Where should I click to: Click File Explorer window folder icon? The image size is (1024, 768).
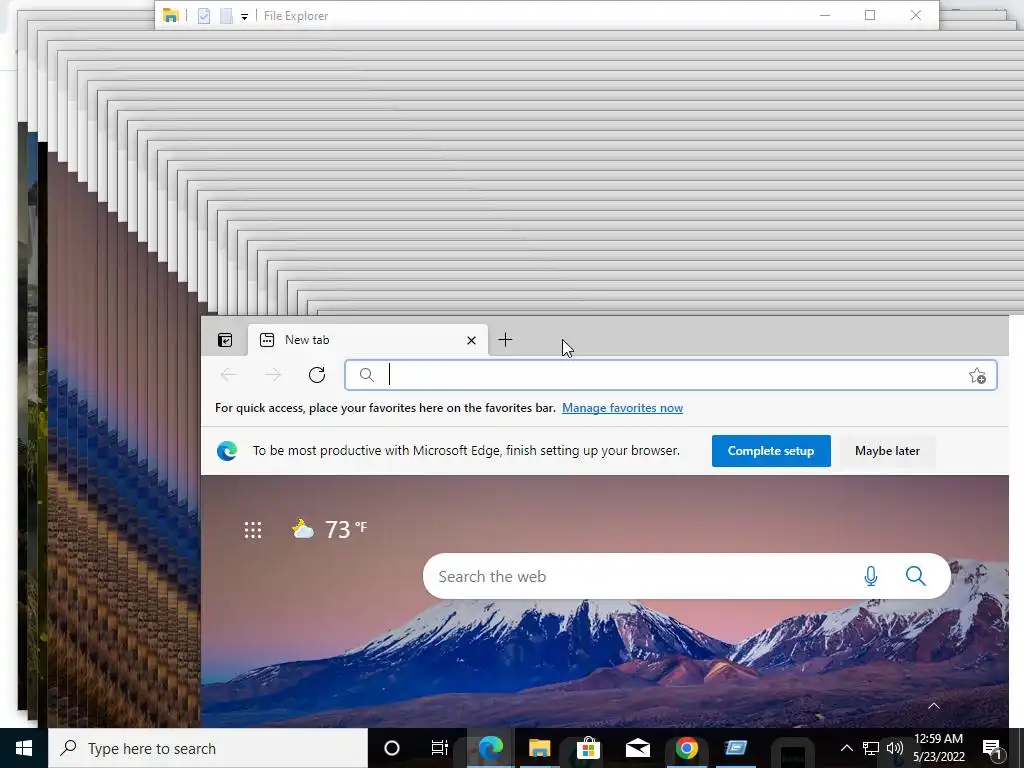(x=170, y=15)
